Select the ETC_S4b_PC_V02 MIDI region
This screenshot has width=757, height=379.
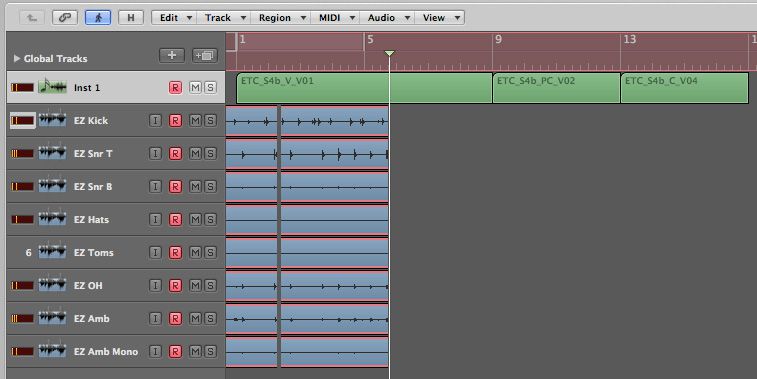point(556,87)
